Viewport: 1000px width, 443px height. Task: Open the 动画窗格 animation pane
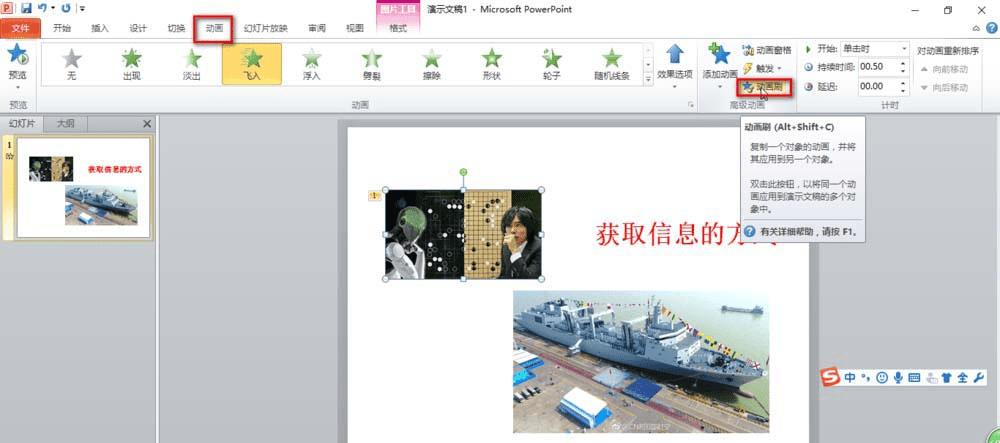point(767,50)
